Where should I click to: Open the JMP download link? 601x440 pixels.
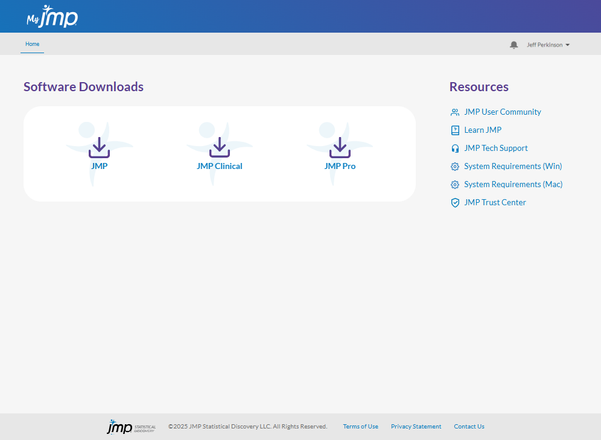pyautogui.click(x=99, y=166)
